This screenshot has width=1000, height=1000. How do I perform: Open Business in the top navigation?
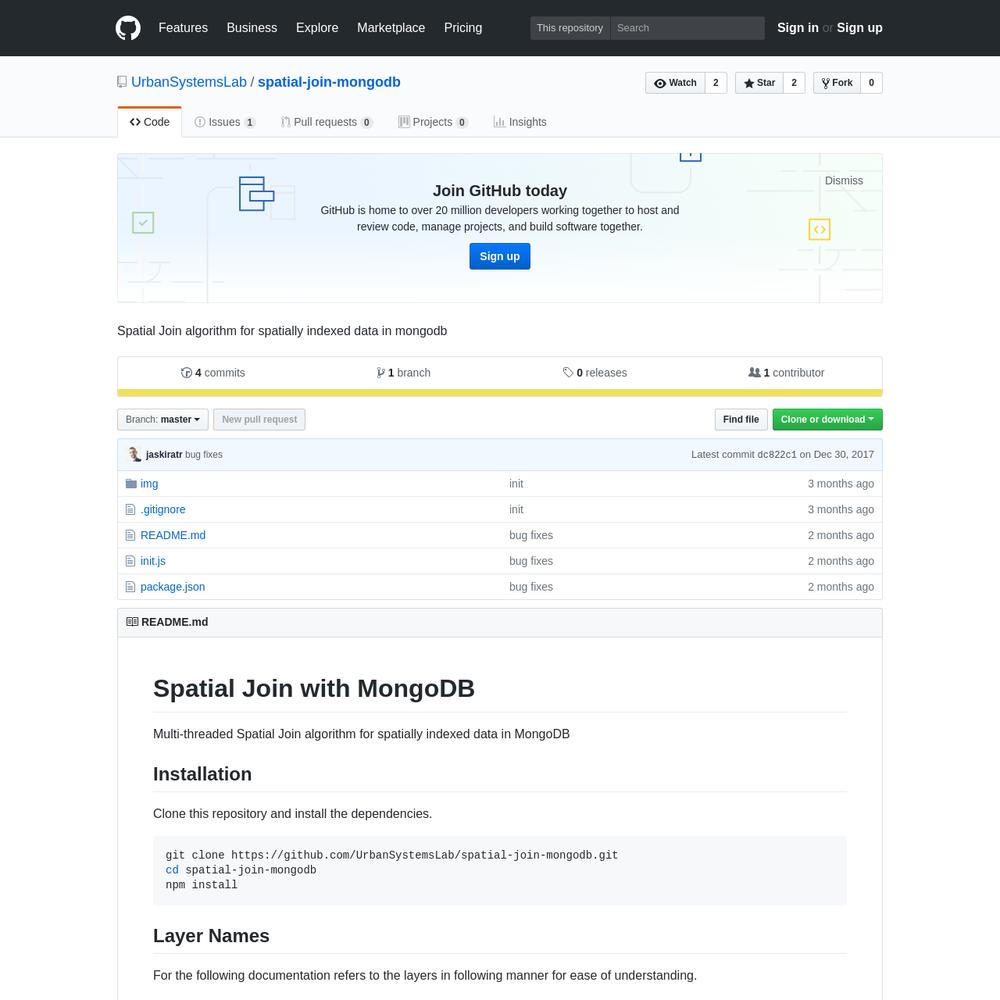click(252, 28)
